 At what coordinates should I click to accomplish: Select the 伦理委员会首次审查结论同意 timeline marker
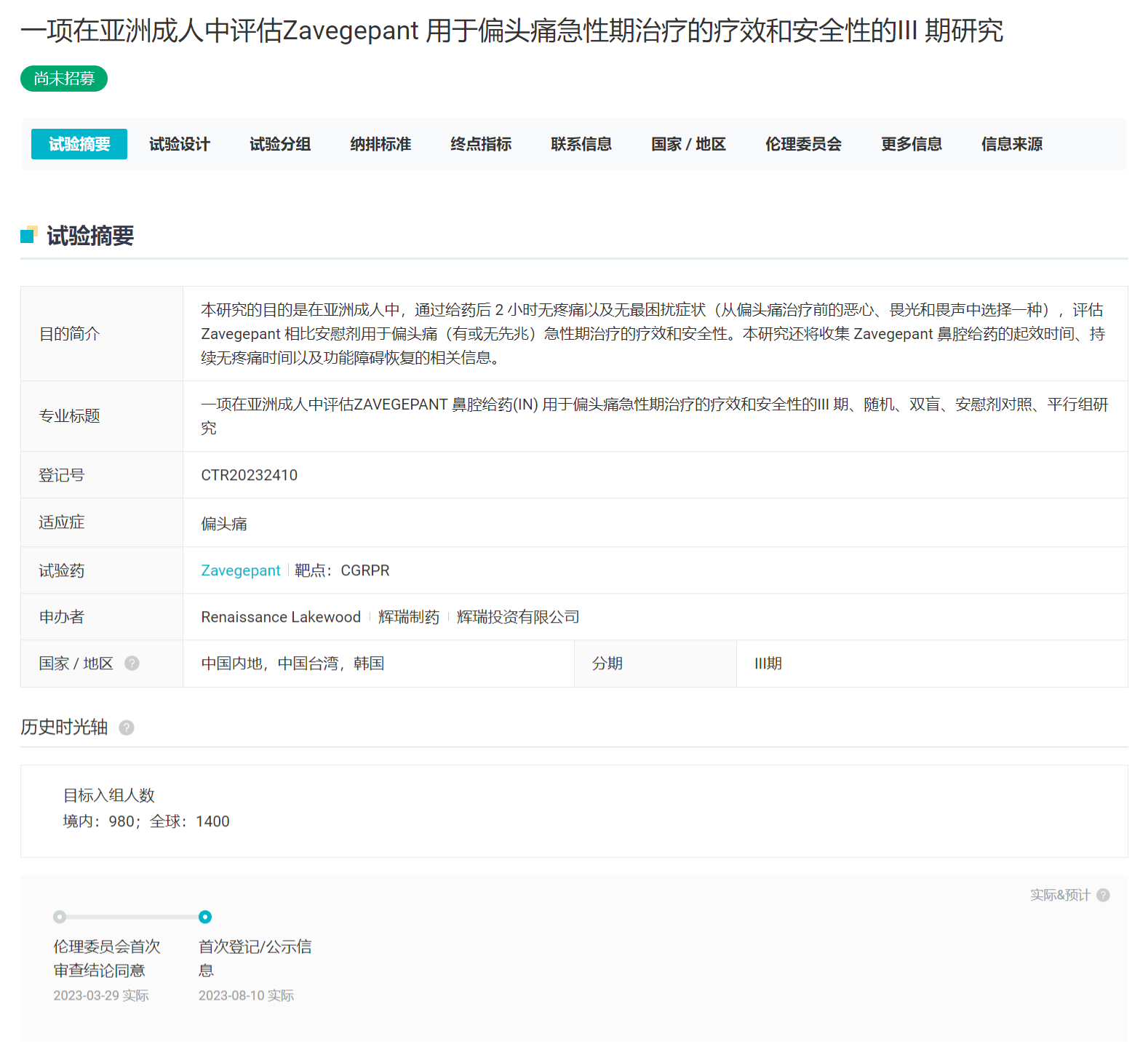coord(60,917)
